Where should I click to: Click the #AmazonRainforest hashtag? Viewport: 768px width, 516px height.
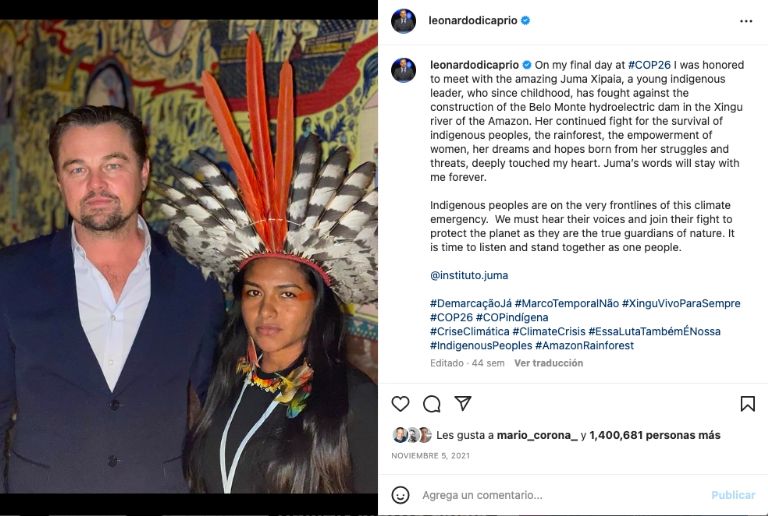[584, 345]
